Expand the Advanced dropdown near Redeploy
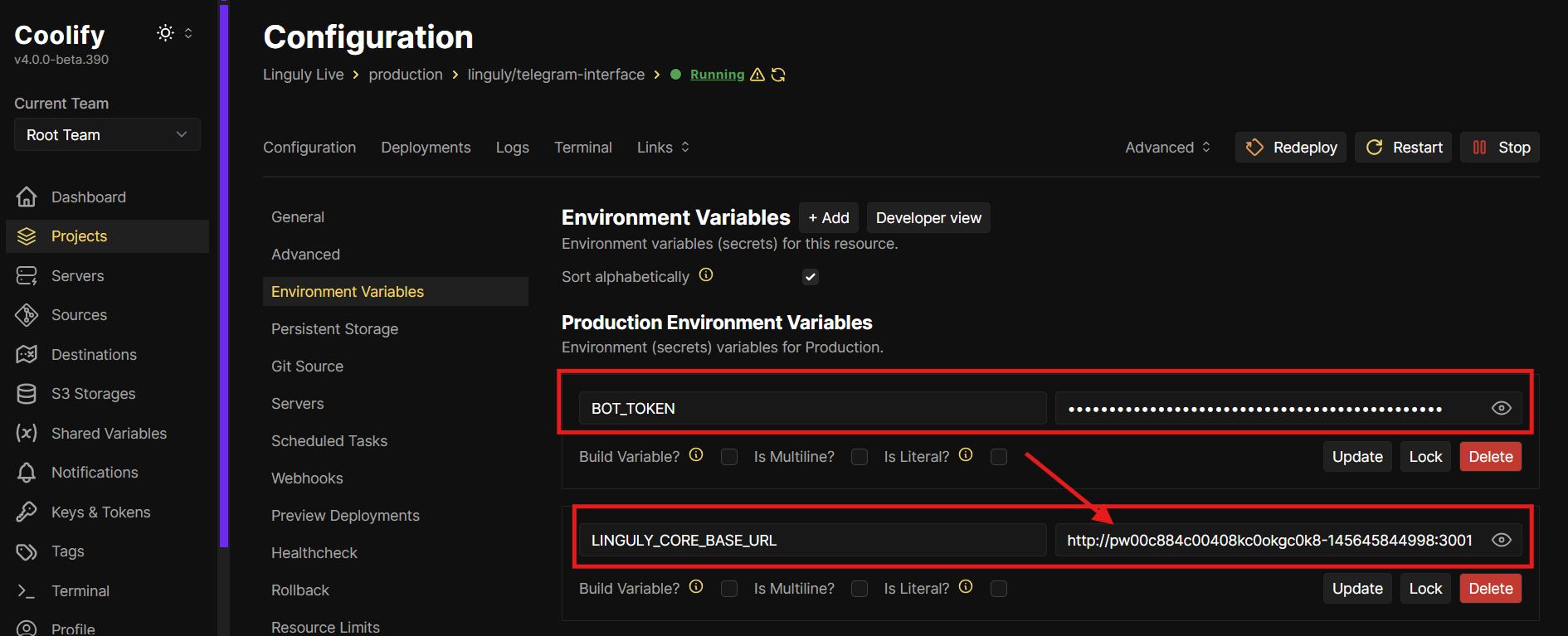Screen dimensions: 1568x636 pyautogui.click(x=1167, y=147)
